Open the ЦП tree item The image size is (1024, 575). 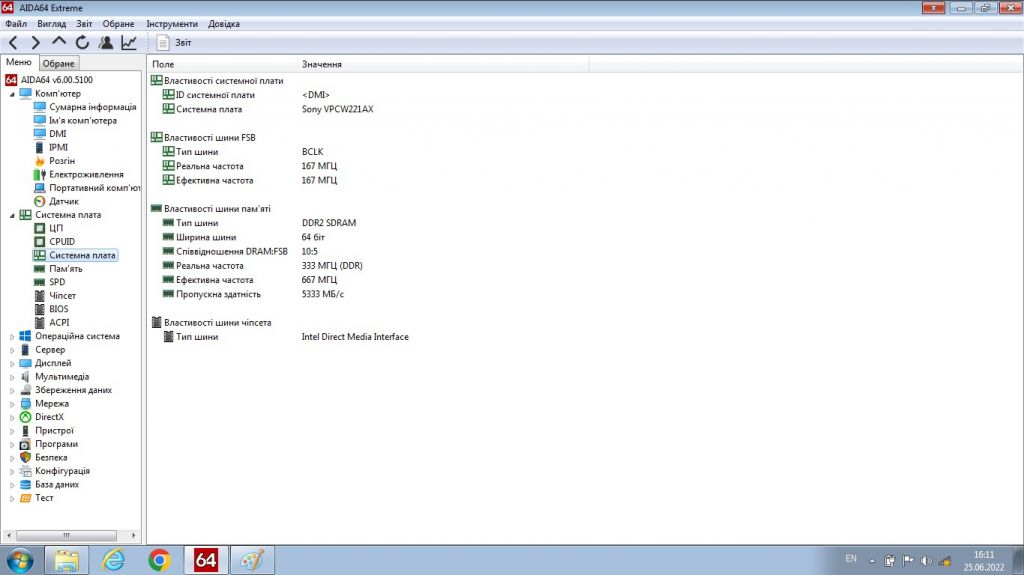(56, 228)
